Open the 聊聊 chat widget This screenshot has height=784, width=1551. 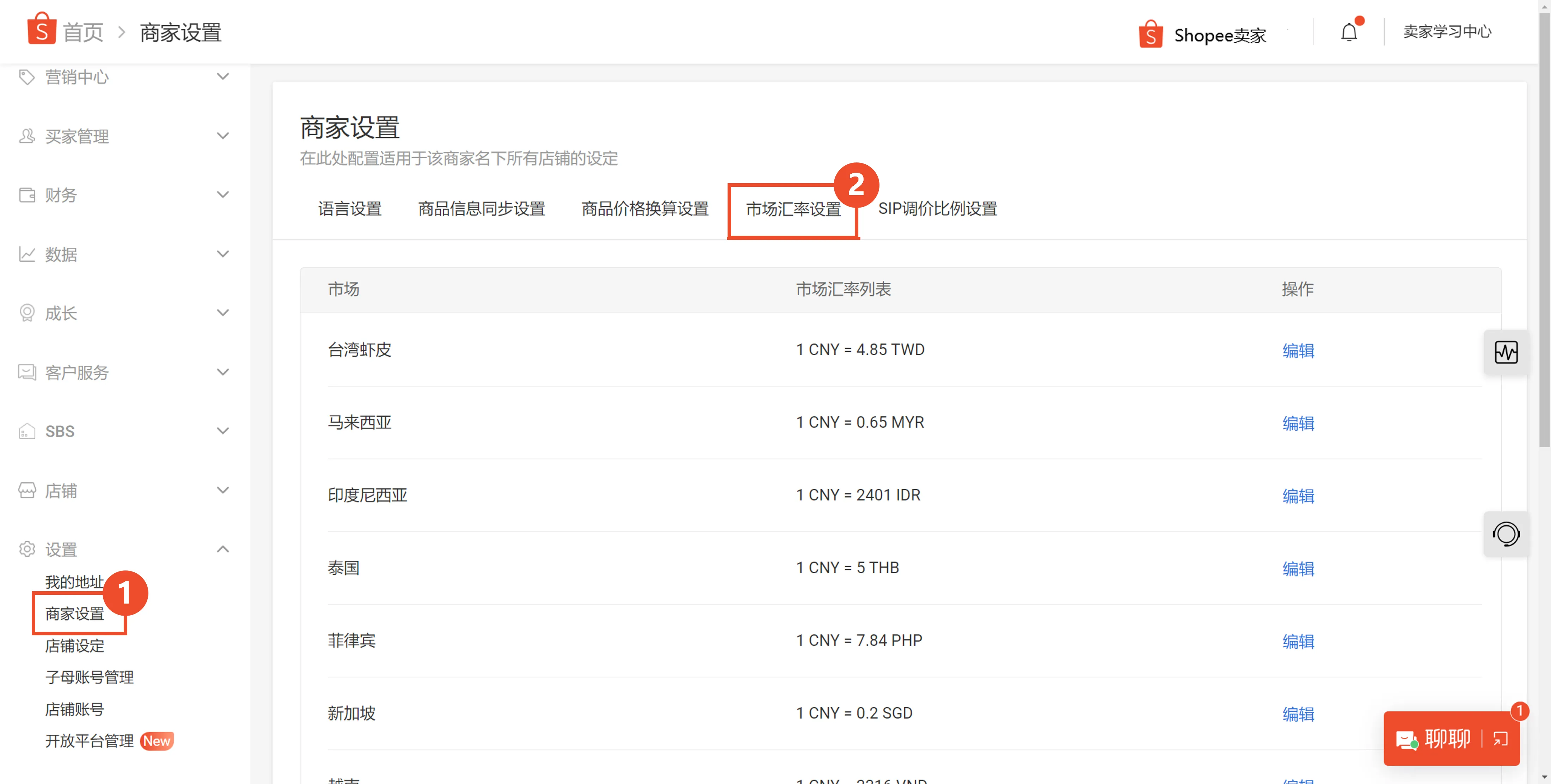1448,739
